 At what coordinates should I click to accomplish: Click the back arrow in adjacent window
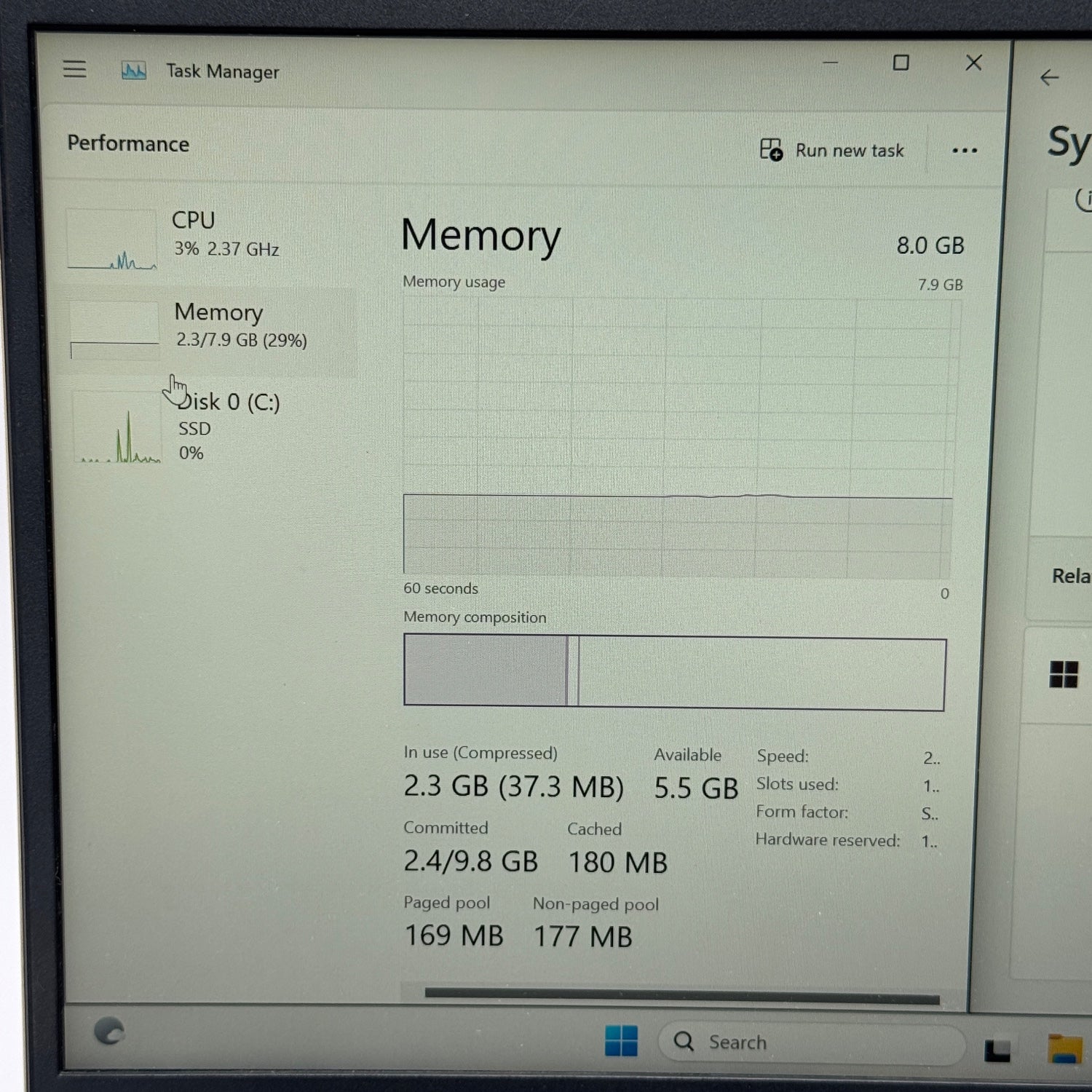point(1049,77)
